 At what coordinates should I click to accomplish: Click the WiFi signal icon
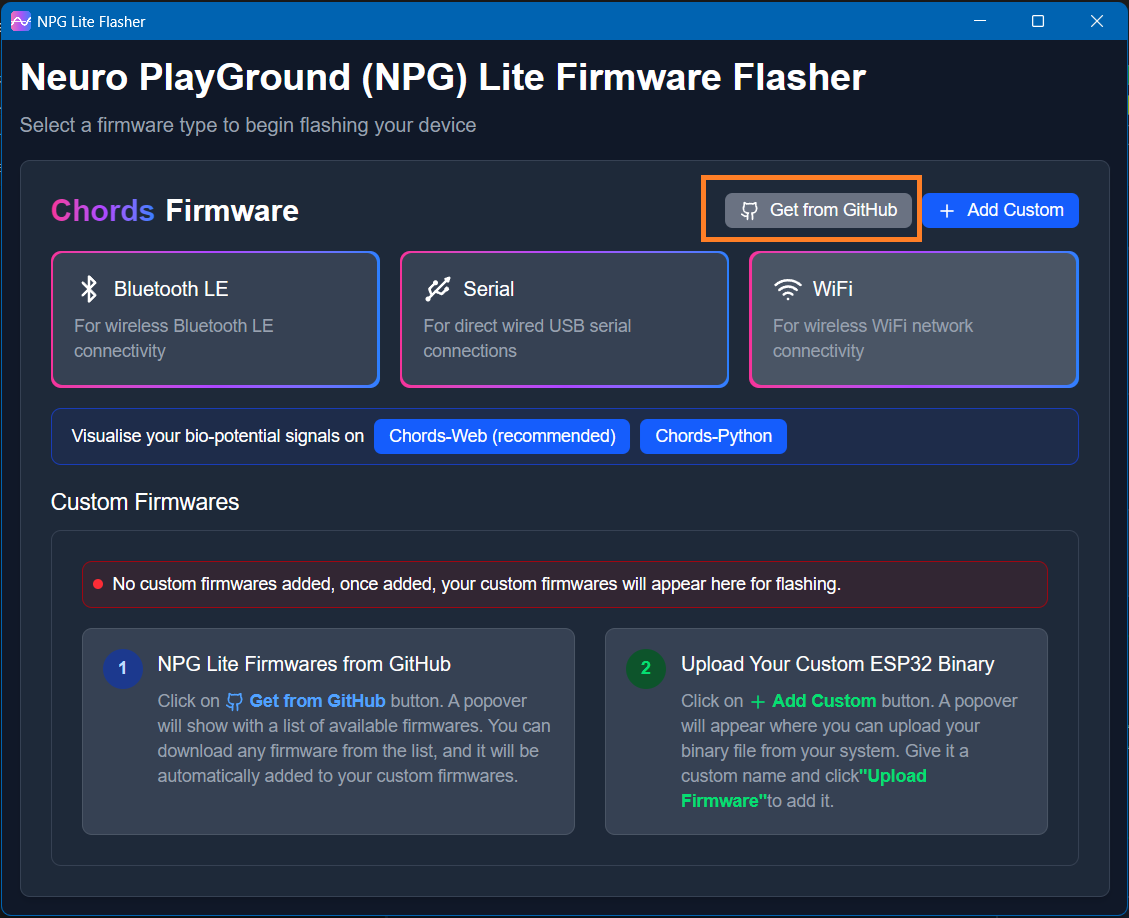coord(788,289)
